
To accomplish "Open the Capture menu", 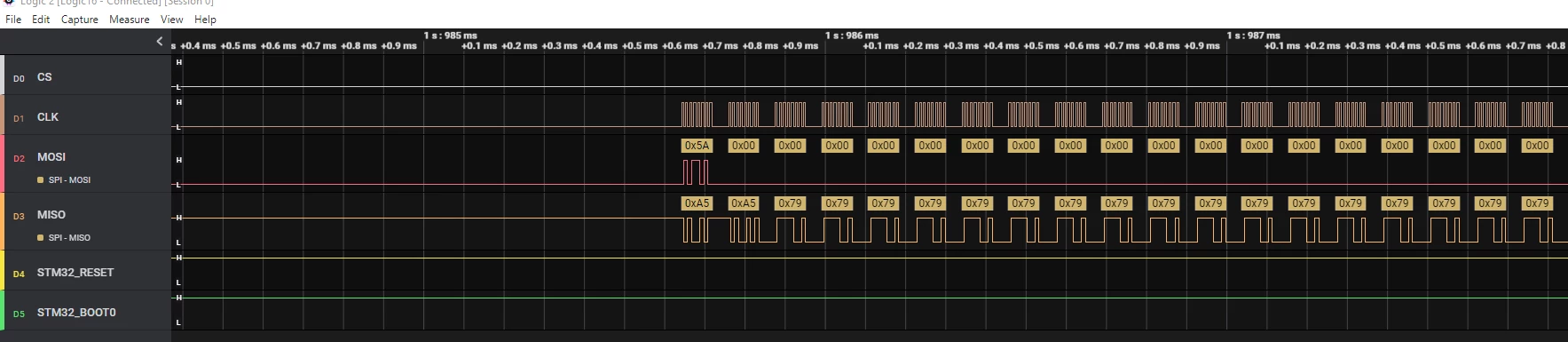I will point(79,19).
